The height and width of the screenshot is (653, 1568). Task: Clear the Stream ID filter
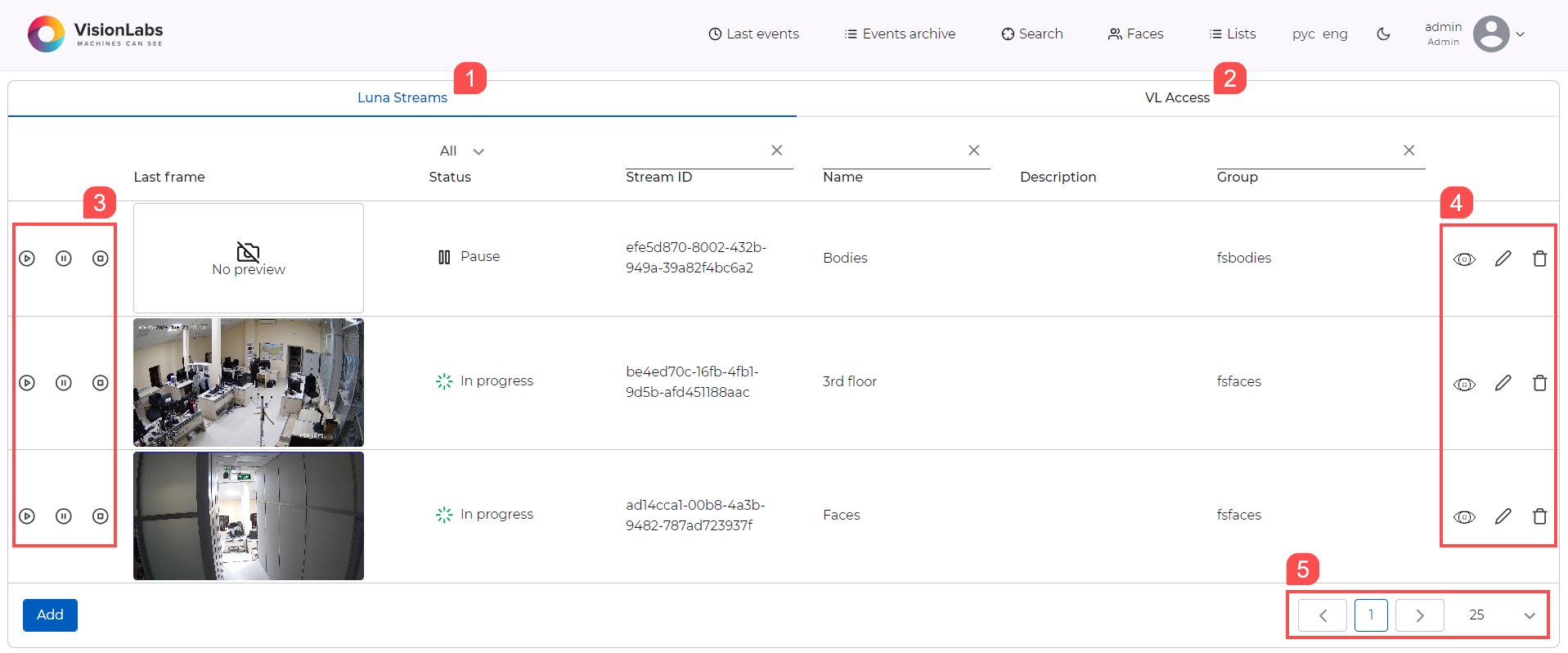click(777, 151)
